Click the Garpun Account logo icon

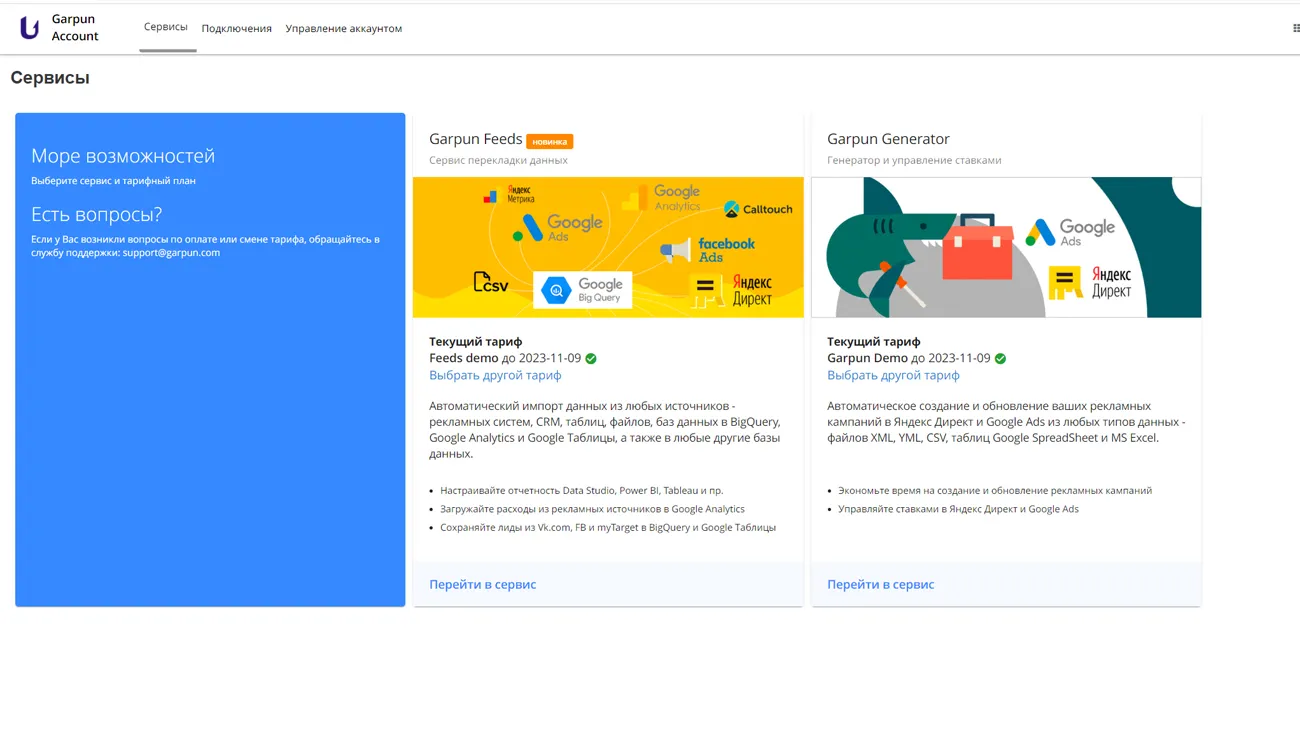pyautogui.click(x=30, y=28)
